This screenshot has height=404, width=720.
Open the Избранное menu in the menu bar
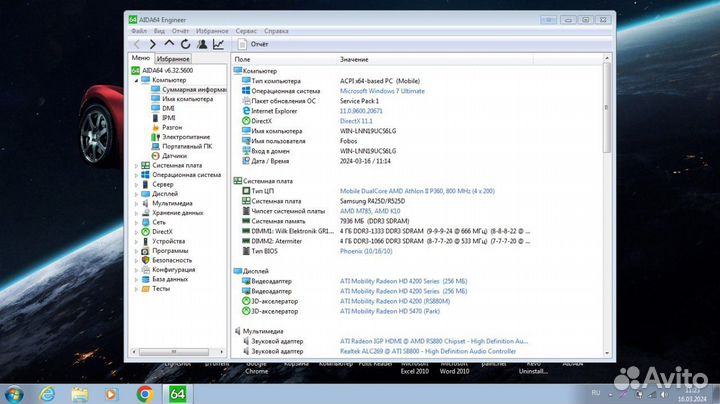[x=212, y=31]
